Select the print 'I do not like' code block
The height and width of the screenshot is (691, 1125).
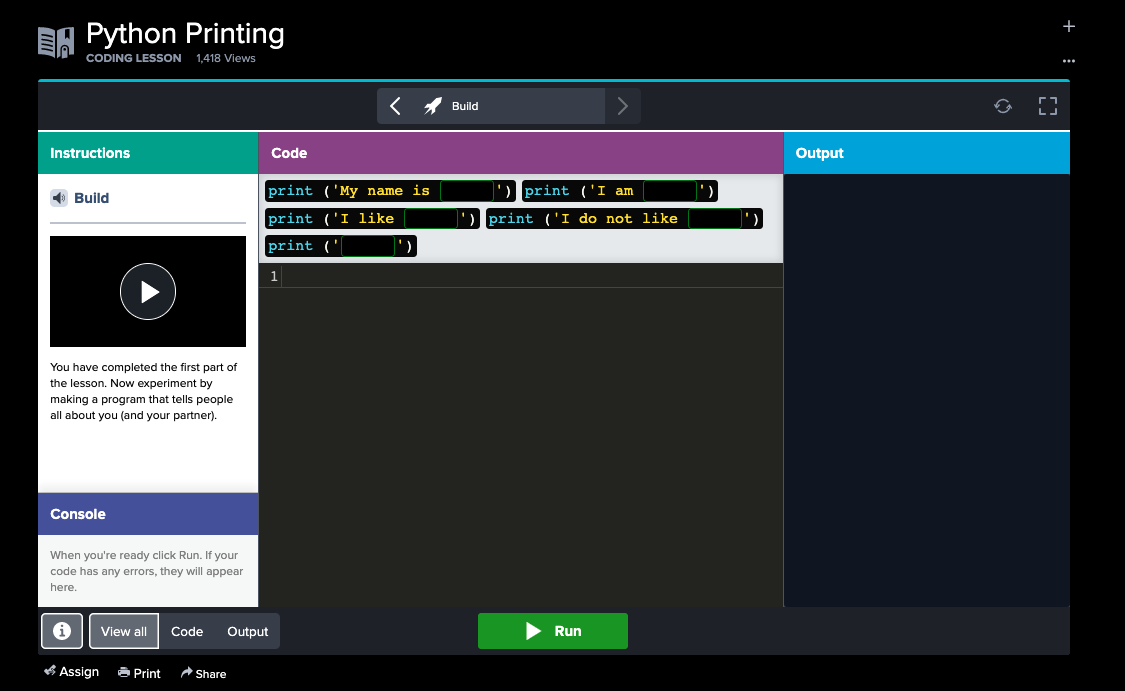pos(624,218)
